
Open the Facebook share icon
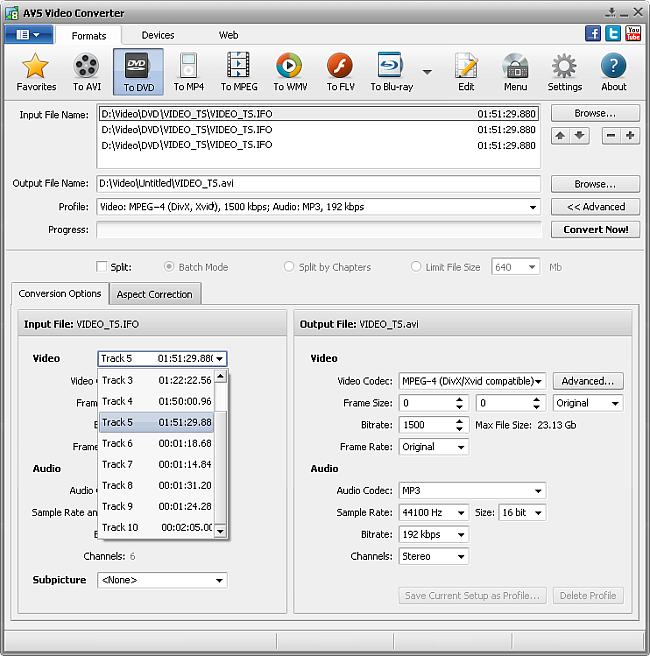point(593,33)
